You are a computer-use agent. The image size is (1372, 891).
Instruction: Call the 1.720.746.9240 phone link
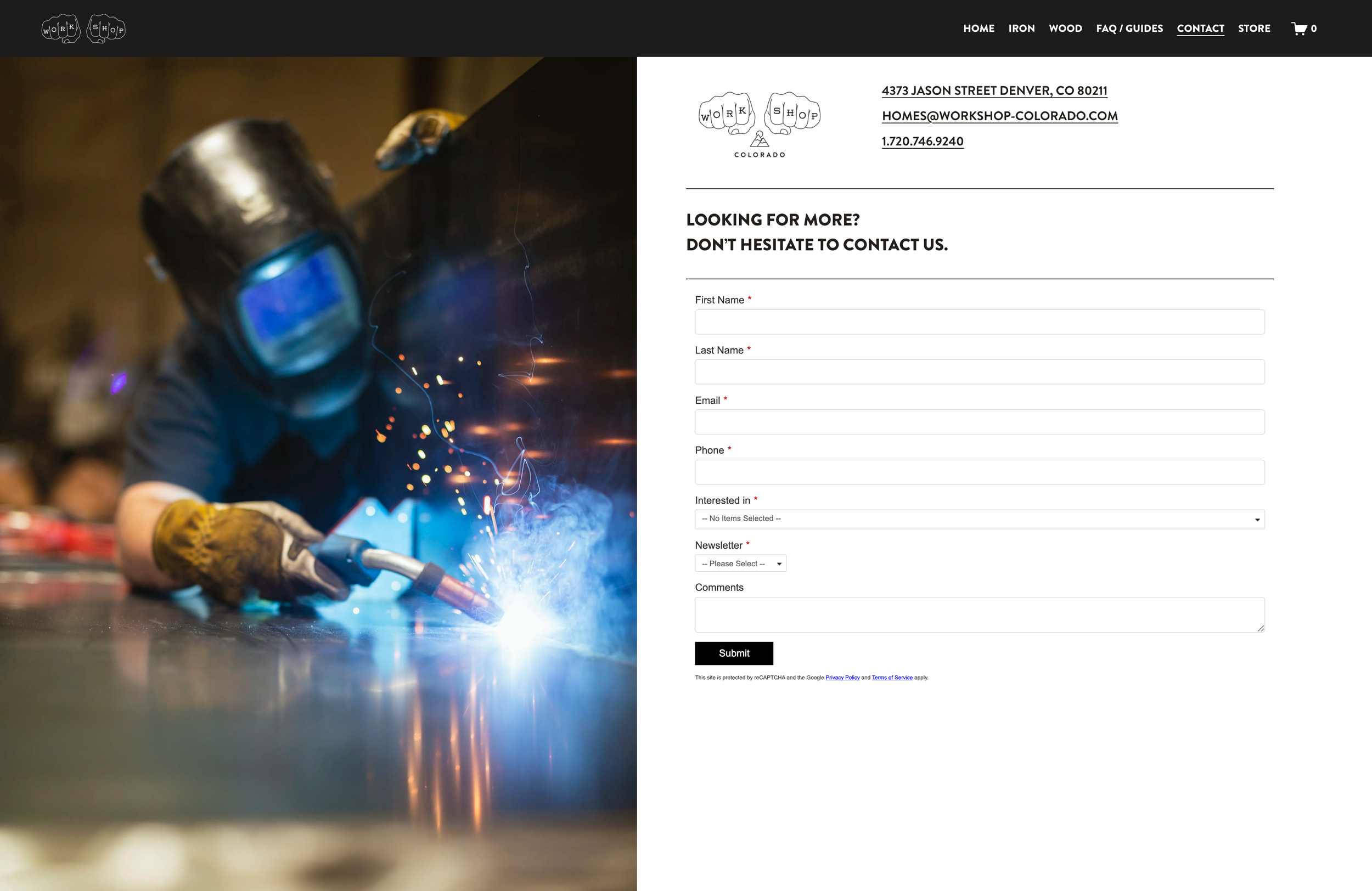point(923,141)
